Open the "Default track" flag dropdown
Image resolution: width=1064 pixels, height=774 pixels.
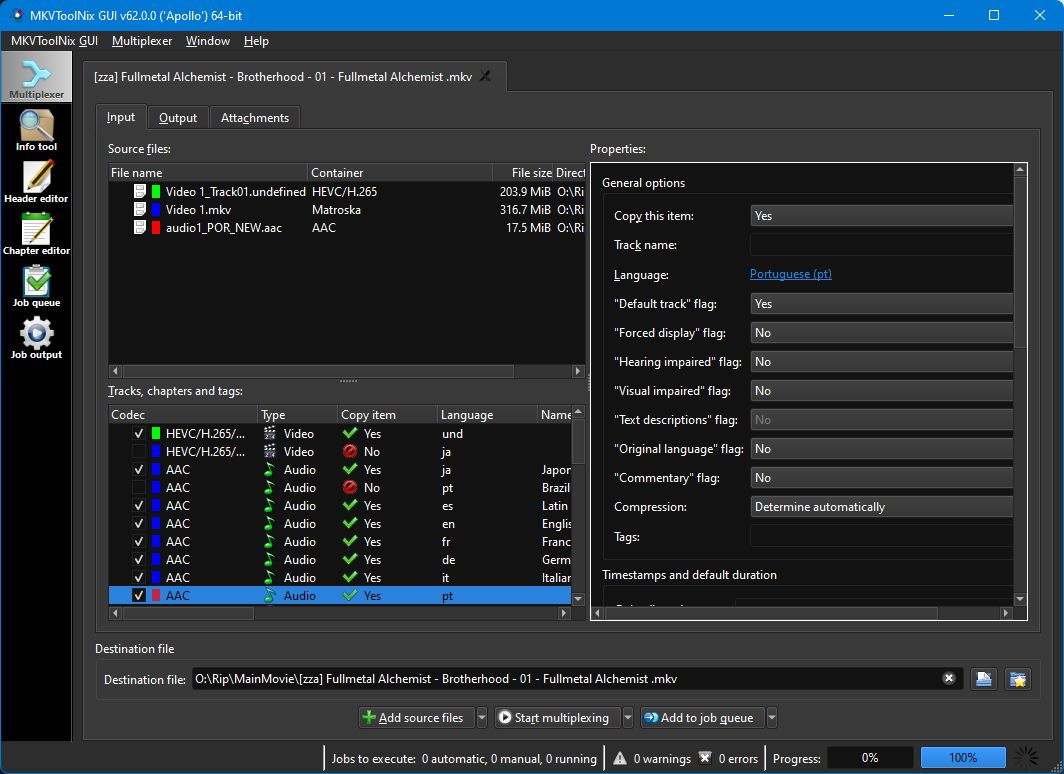click(x=881, y=304)
